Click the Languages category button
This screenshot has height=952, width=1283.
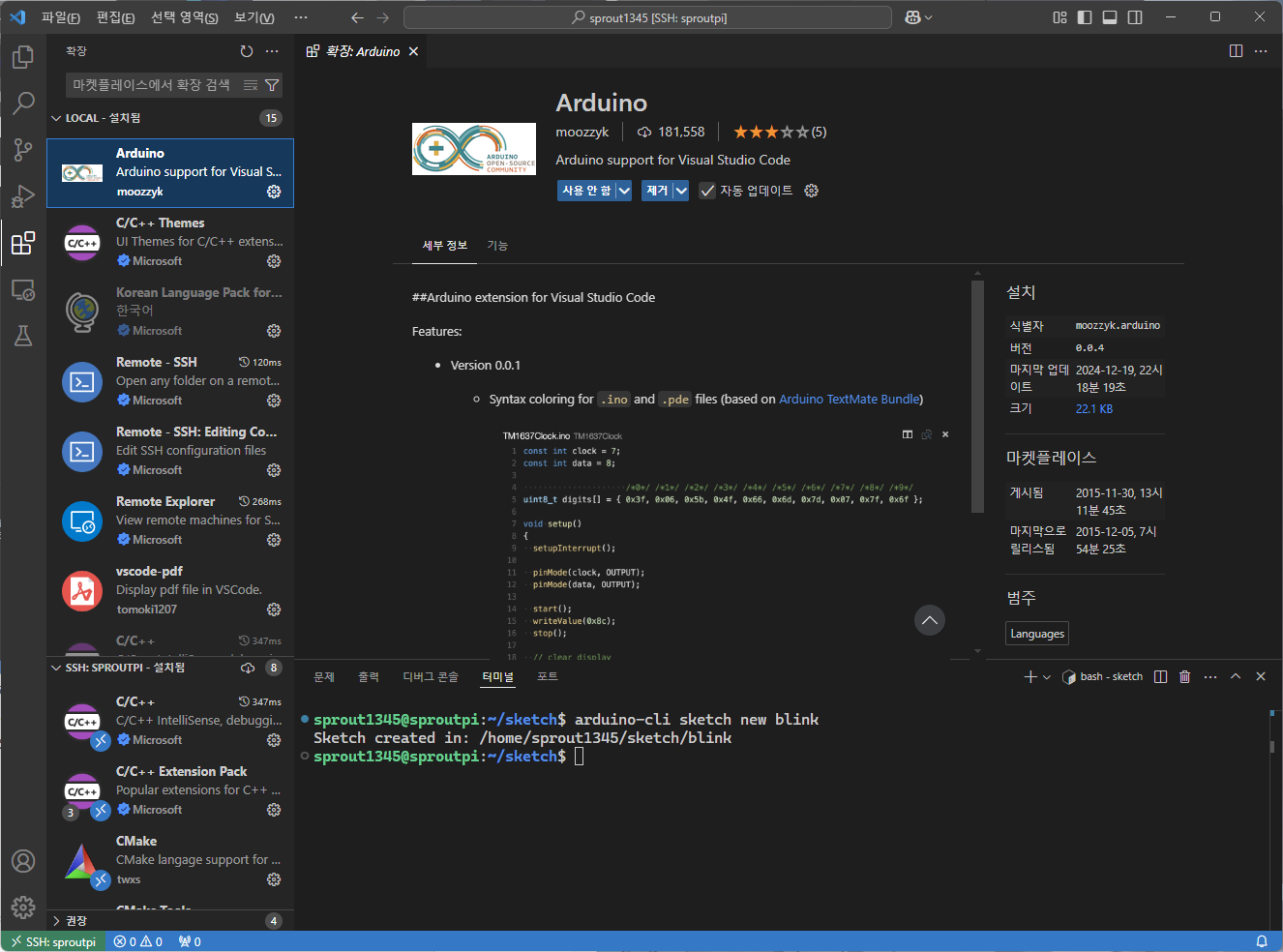1037,634
